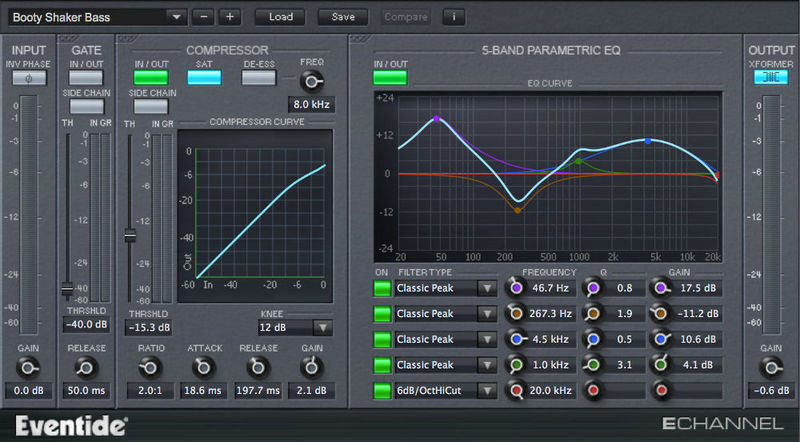Click the blue band gain knob
This screenshot has width=800, height=442.
659,339
